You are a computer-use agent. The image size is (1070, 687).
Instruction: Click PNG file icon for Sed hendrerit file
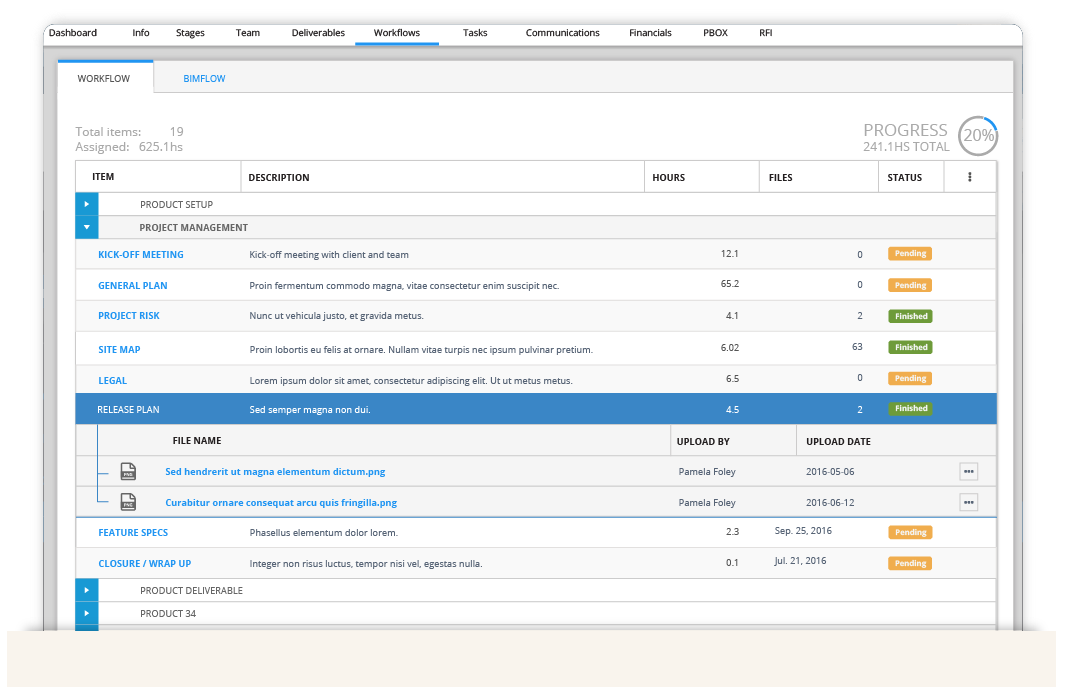(128, 471)
